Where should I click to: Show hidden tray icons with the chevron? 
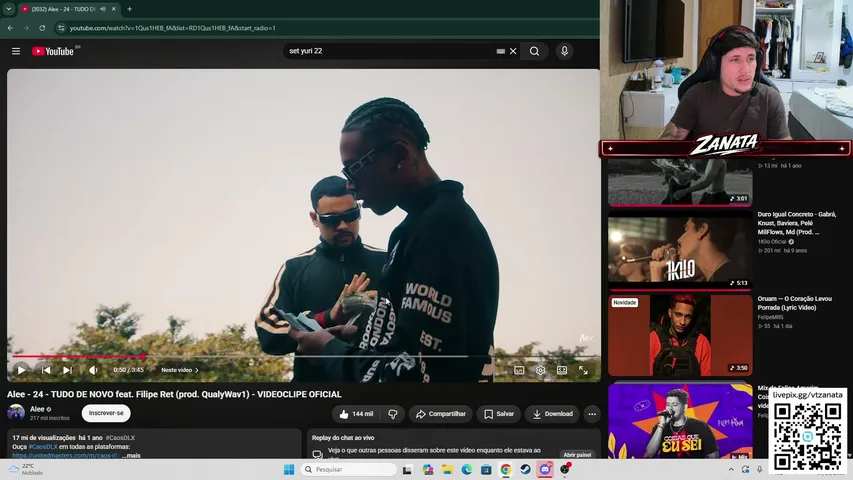point(731,470)
